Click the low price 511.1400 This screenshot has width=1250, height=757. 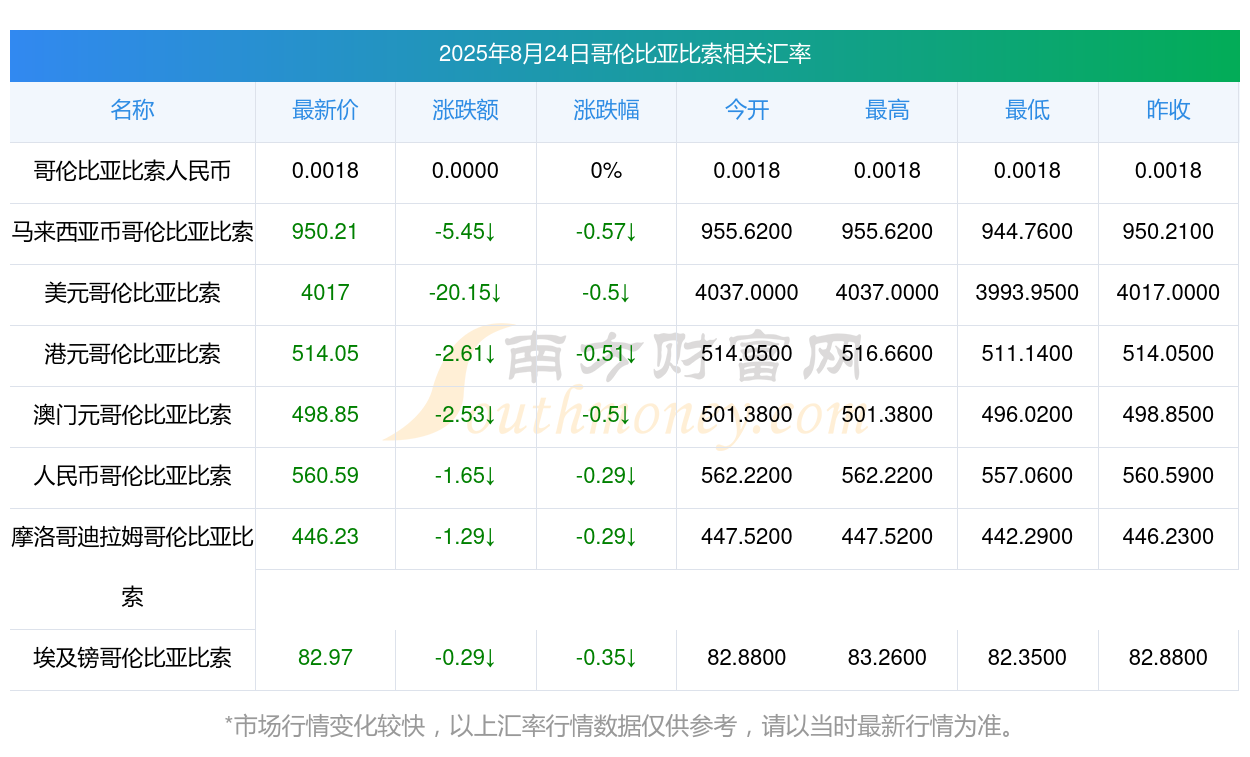[1027, 354]
